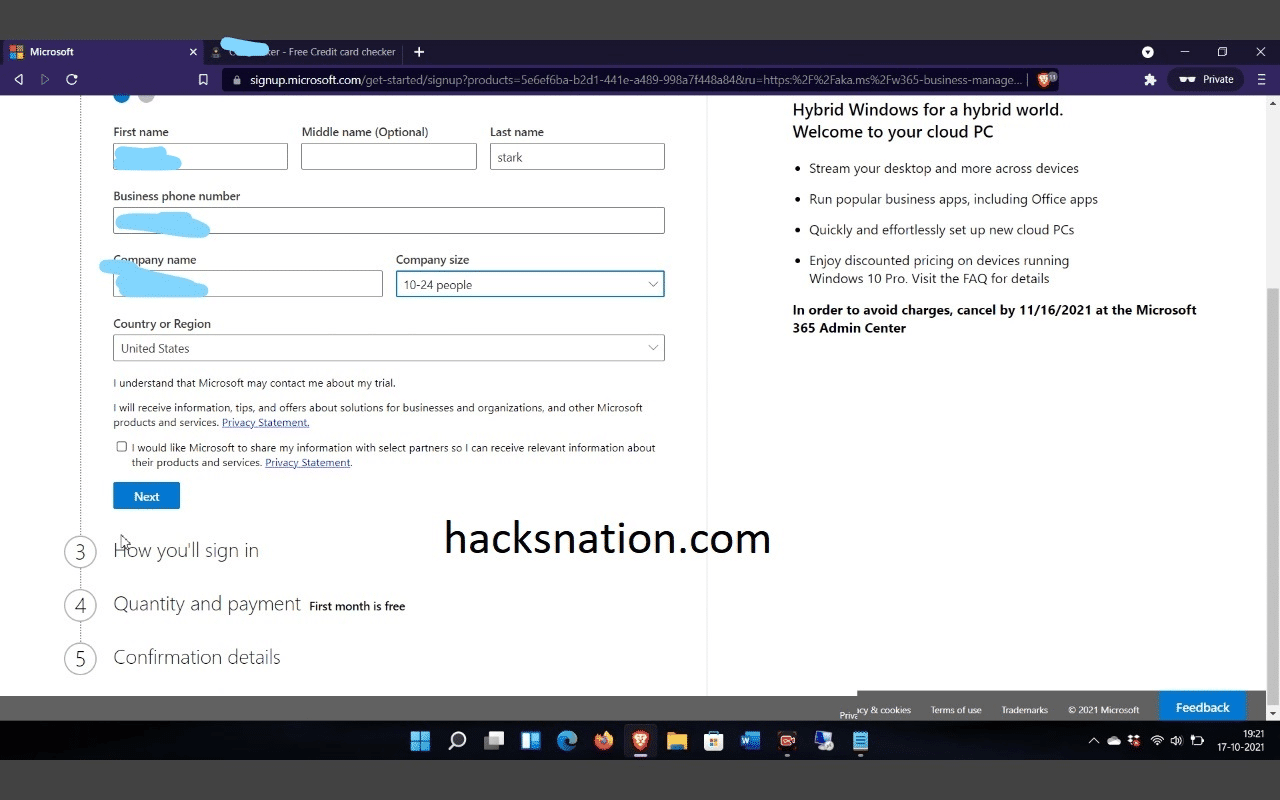Launch Microsoft Edge from the taskbar
1280x800 pixels.
[567, 741]
